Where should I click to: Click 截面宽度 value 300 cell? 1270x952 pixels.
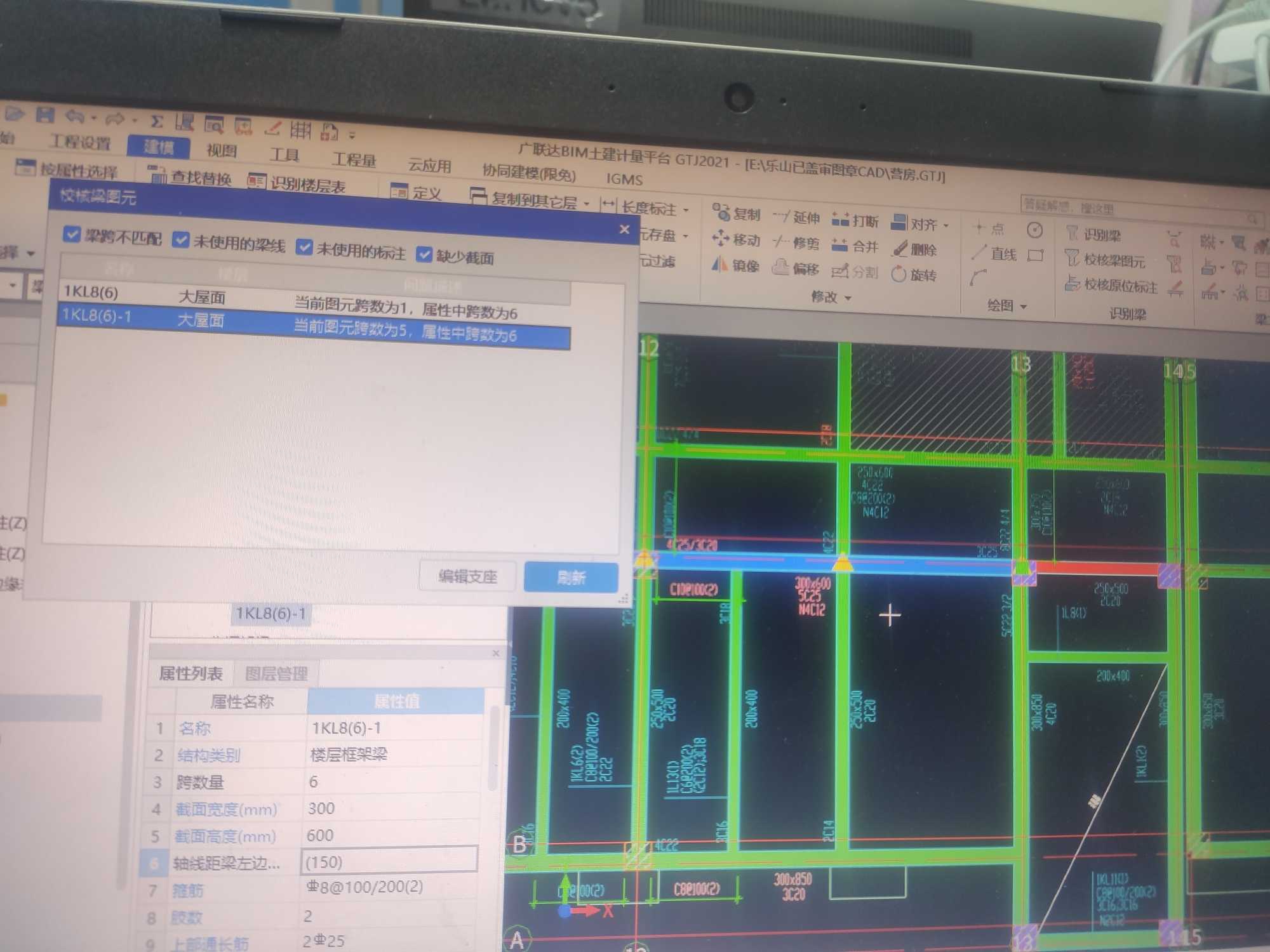392,808
